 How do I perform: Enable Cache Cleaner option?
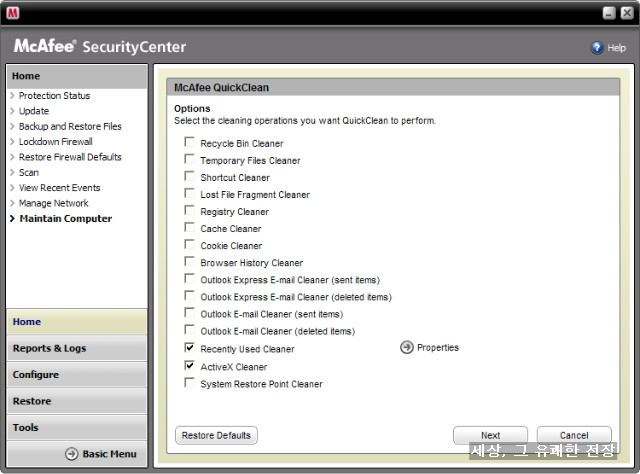point(189,227)
